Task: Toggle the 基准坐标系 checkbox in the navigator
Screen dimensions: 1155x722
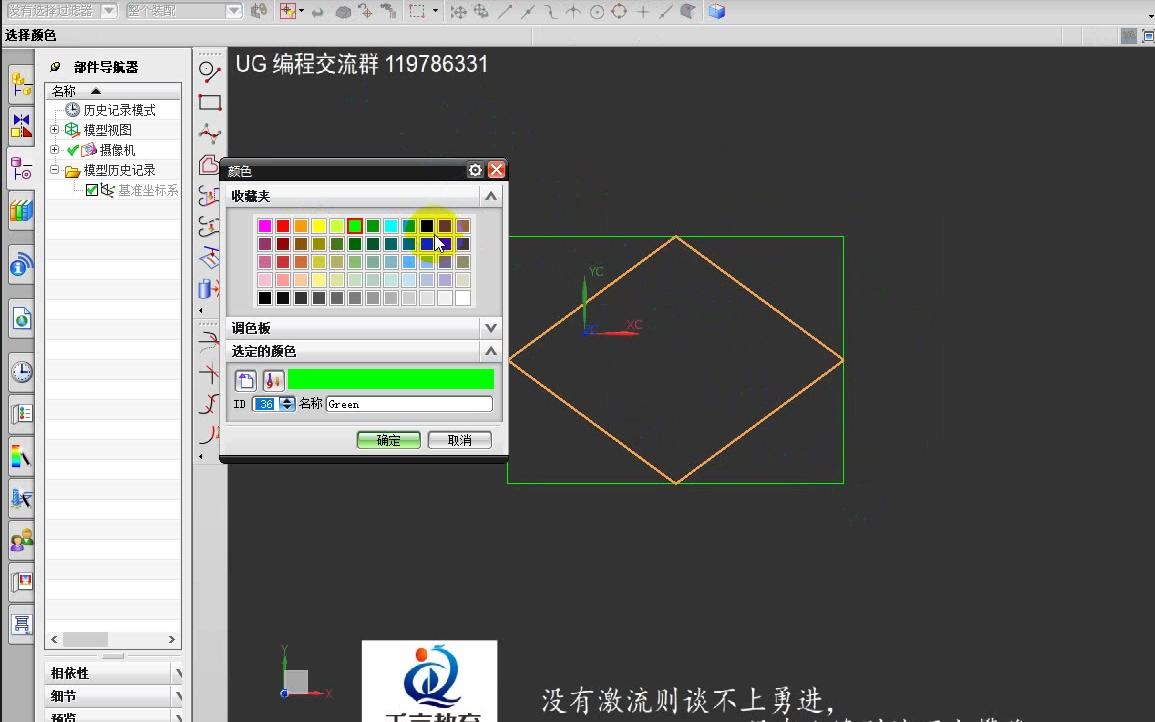Action: click(89, 190)
